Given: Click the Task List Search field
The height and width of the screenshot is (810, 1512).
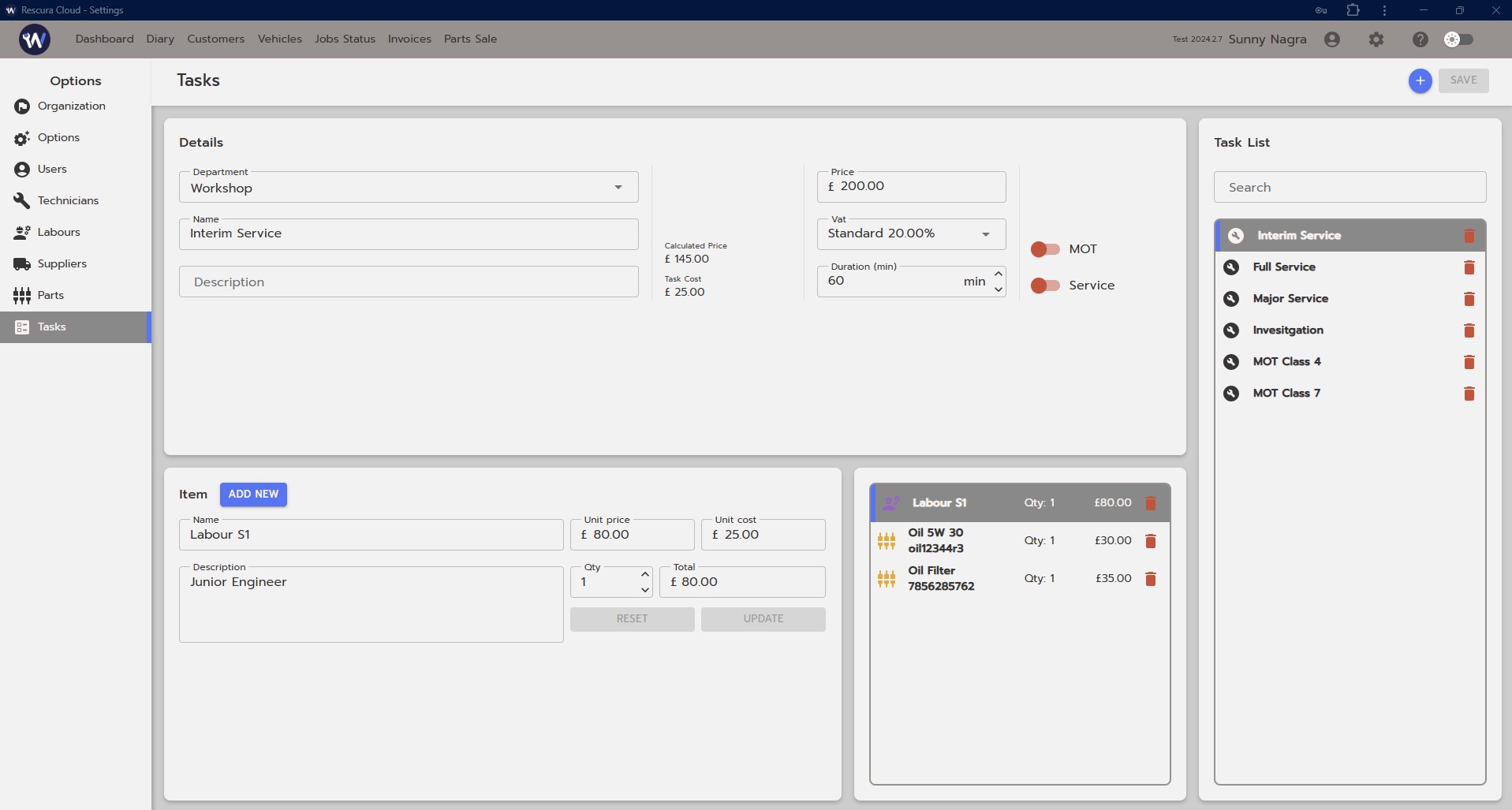Looking at the screenshot, I should [1350, 188].
